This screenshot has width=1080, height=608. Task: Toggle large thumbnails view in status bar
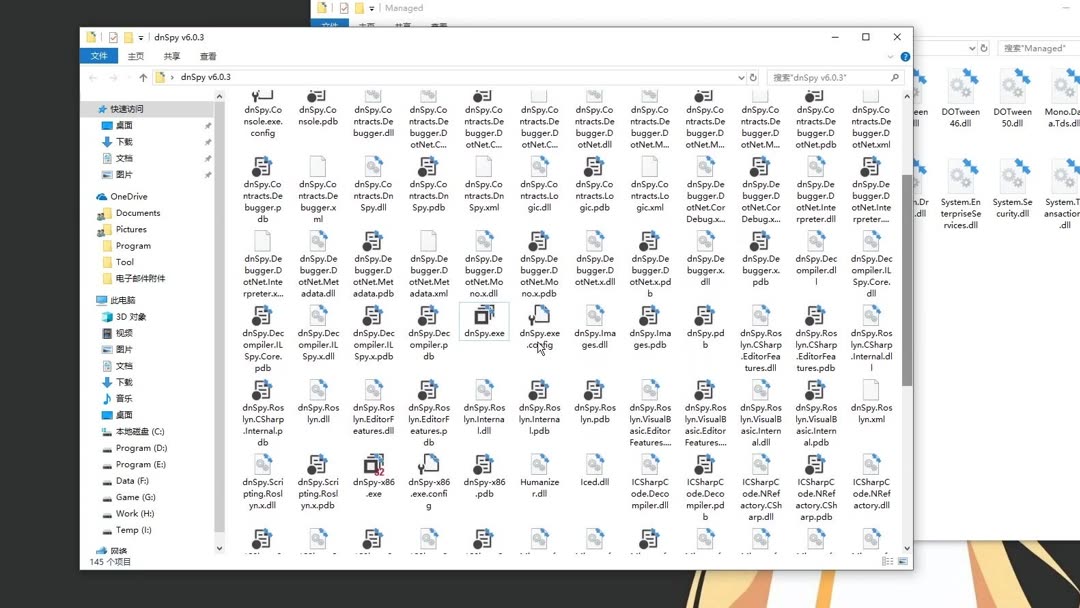[x=899, y=560]
